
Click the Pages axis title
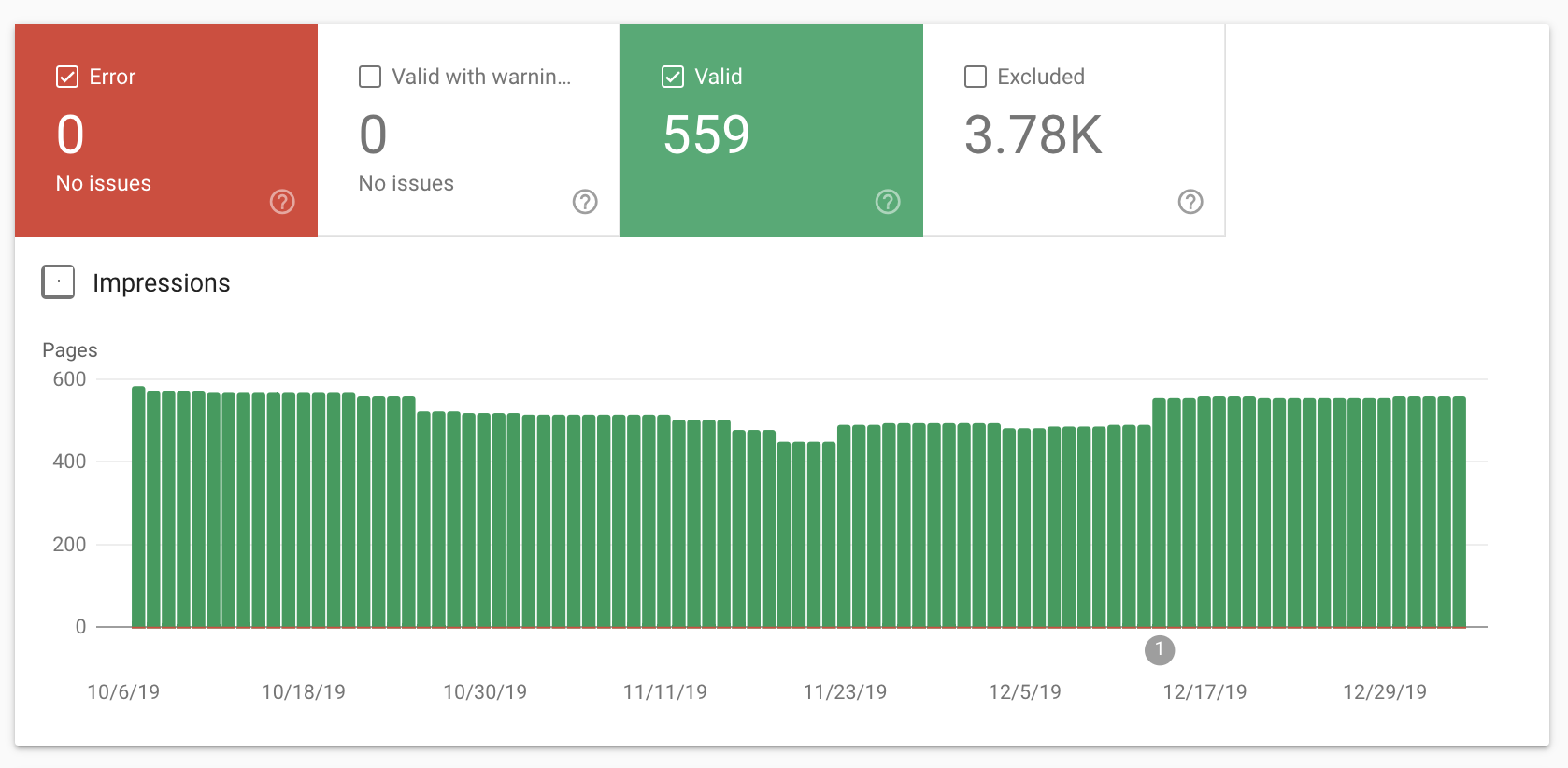point(70,350)
